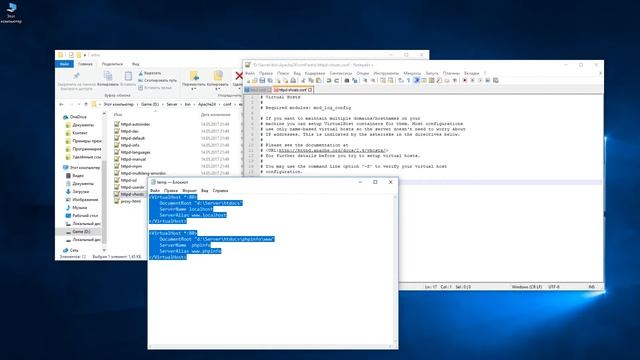Select httpd-mpm file in Explorer list
The image size is (640, 360).
128,166
